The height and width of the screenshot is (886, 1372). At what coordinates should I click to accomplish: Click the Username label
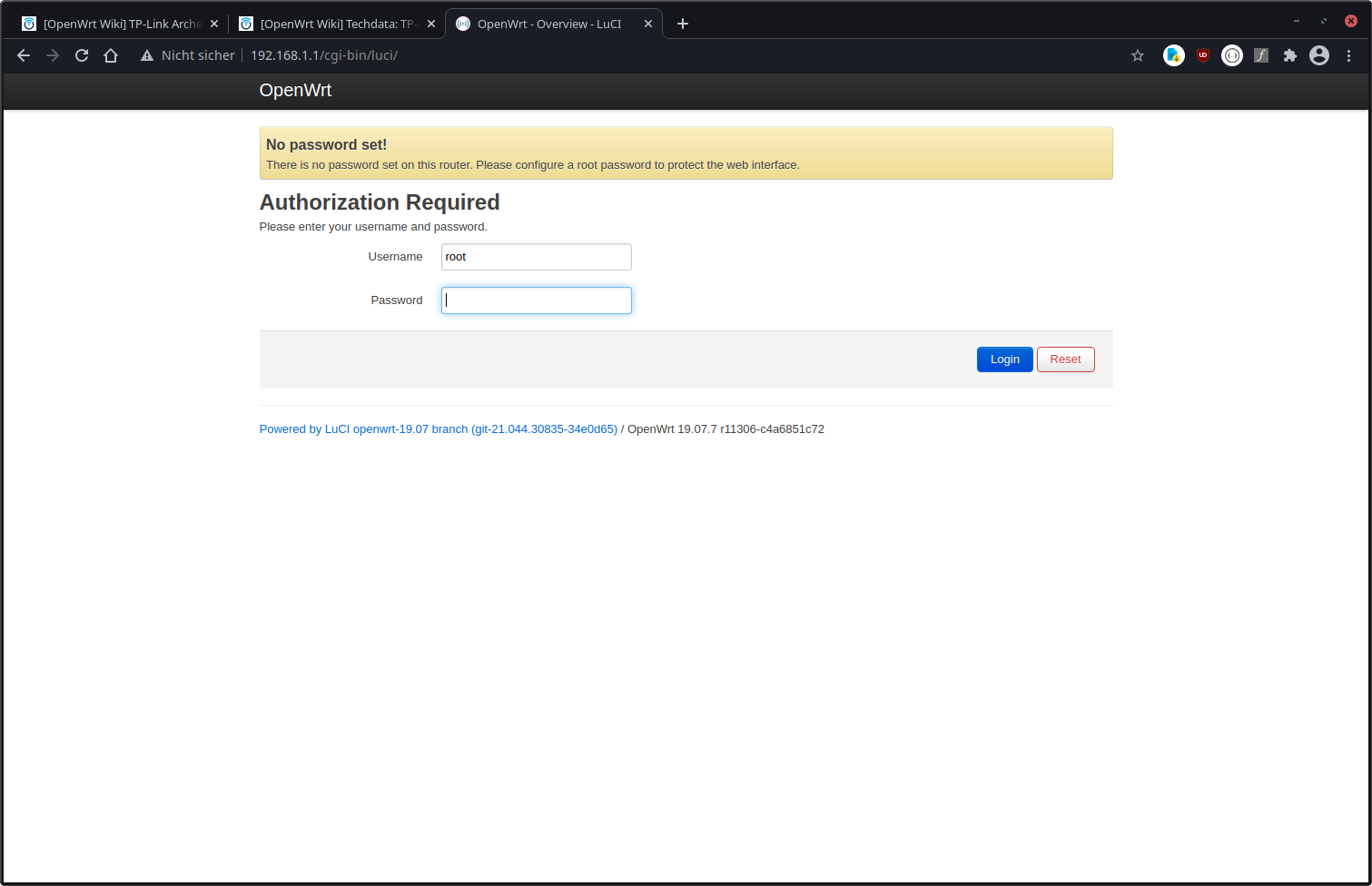pos(395,257)
